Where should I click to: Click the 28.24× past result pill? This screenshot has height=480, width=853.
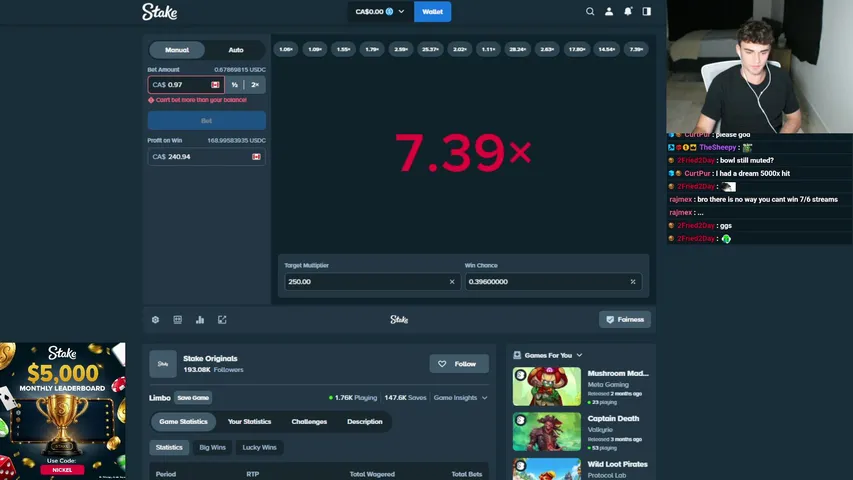click(517, 50)
